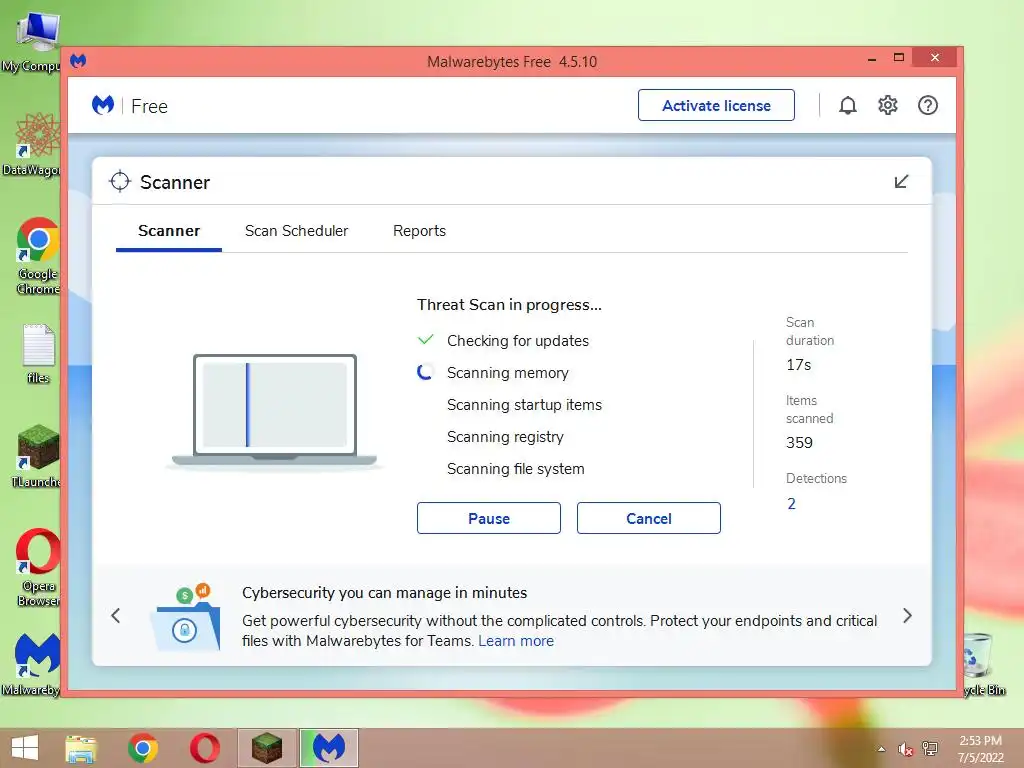Select the files desktop icon
The image size is (1024, 768).
[38, 353]
